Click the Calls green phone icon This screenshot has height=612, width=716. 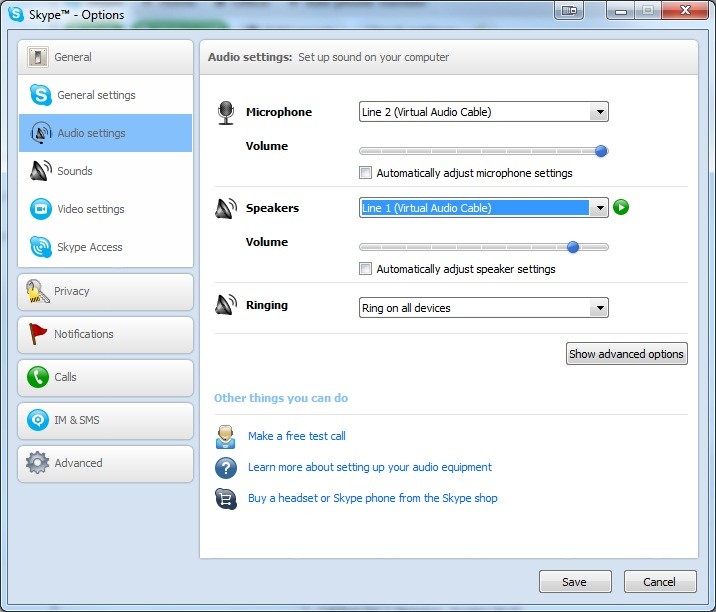37,377
